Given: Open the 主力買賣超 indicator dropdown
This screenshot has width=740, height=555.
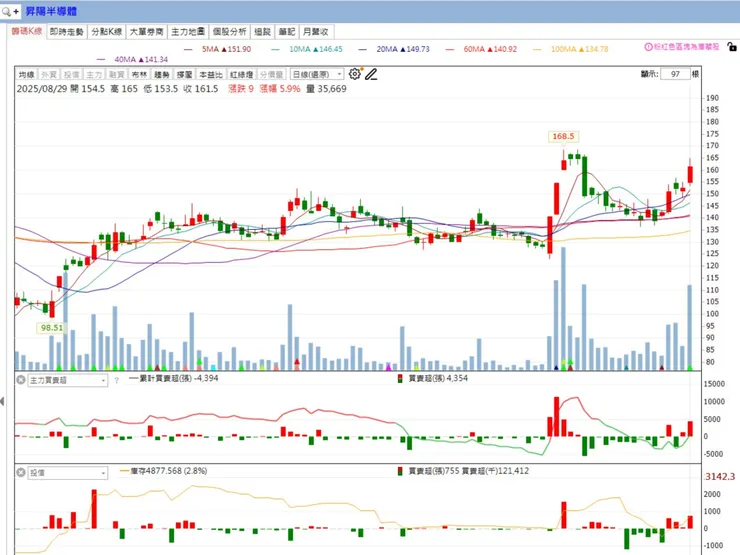Looking at the screenshot, I should tap(67, 380).
